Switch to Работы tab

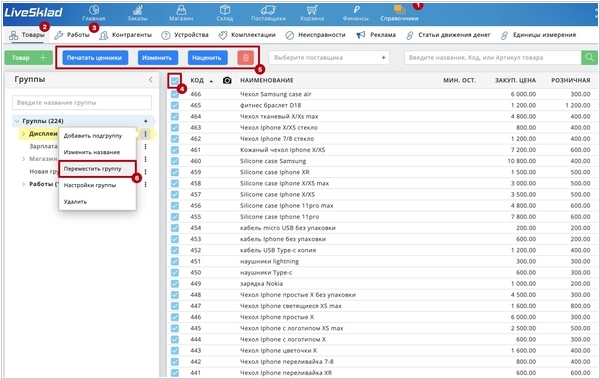(x=72, y=35)
